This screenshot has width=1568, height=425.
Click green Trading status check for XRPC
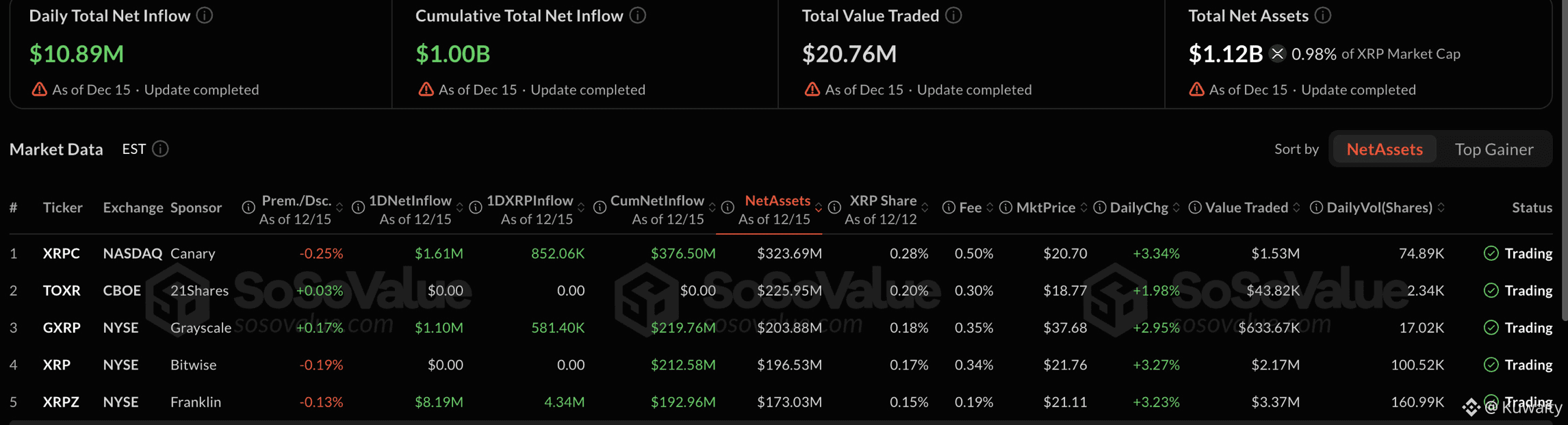pos(1491,253)
